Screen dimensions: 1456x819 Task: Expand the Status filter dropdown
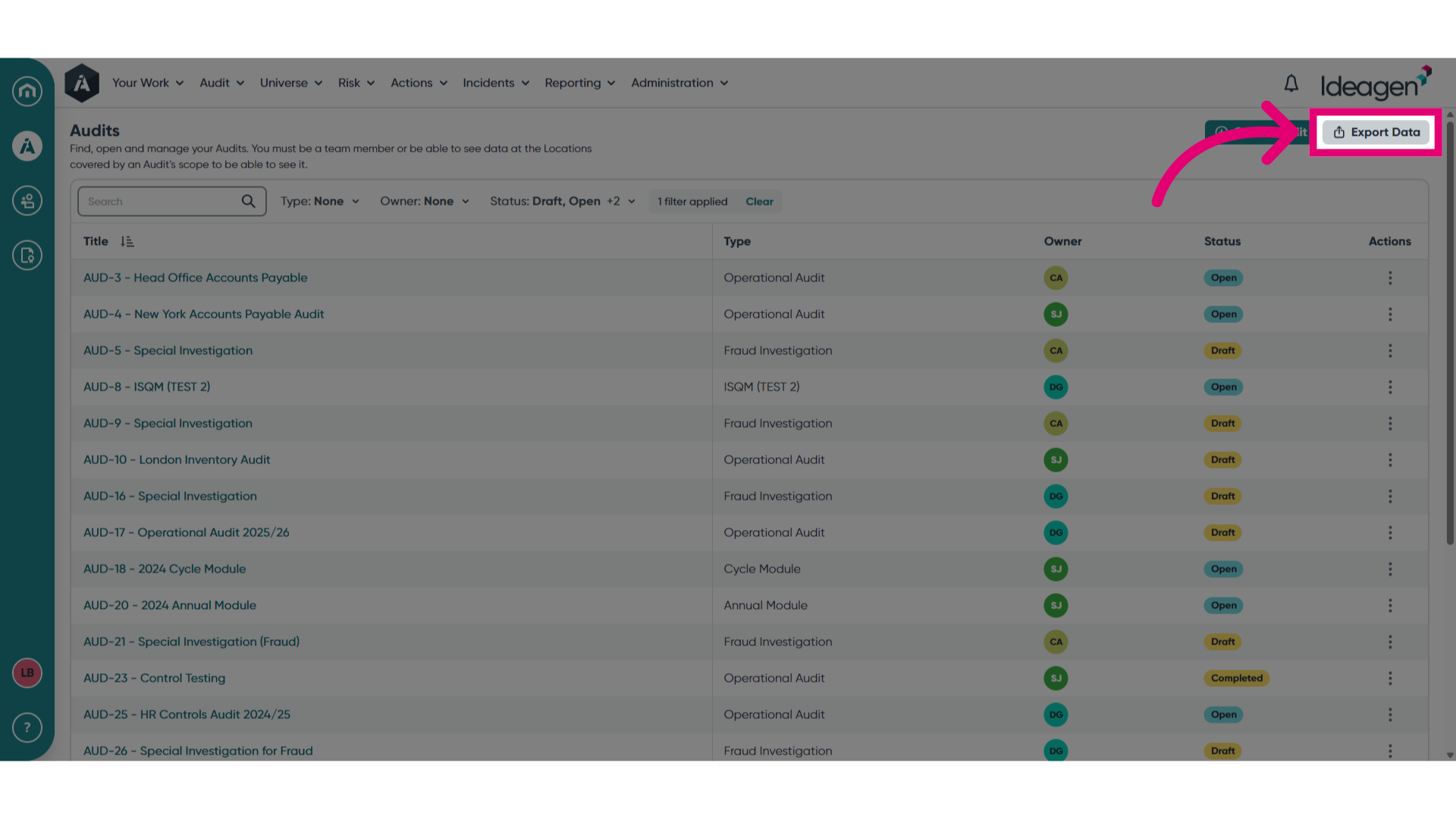pyautogui.click(x=563, y=201)
